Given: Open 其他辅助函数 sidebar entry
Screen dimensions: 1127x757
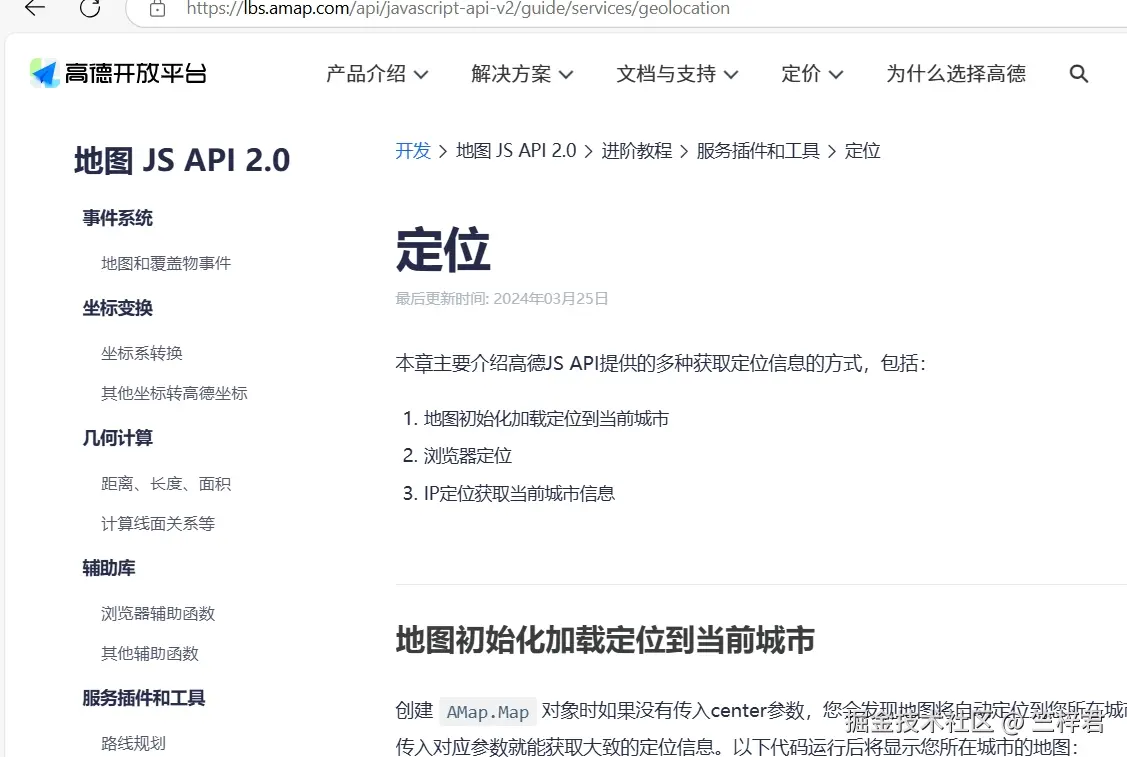Looking at the screenshot, I should pos(150,653).
